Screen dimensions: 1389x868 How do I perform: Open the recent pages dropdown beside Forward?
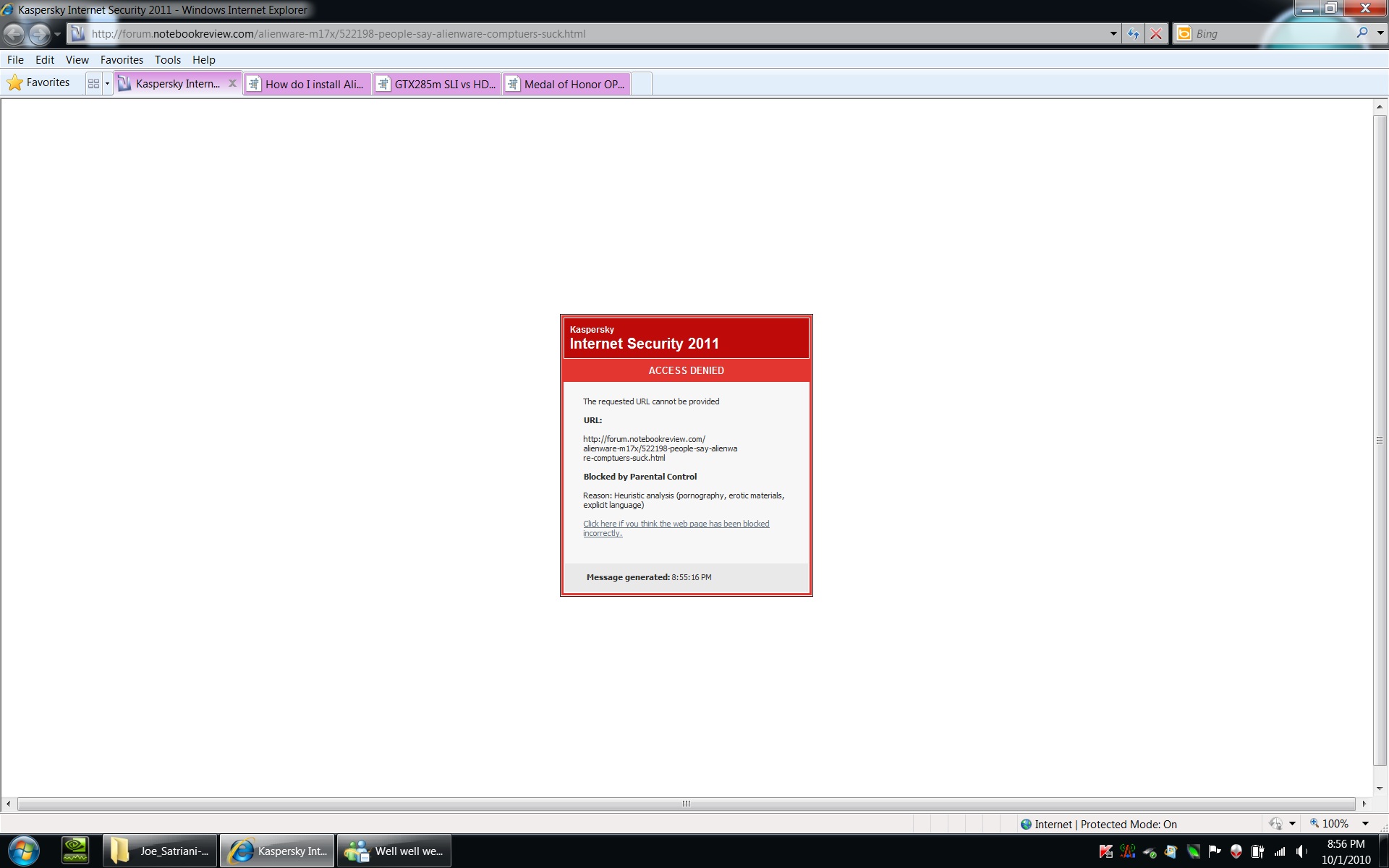pos(57,34)
